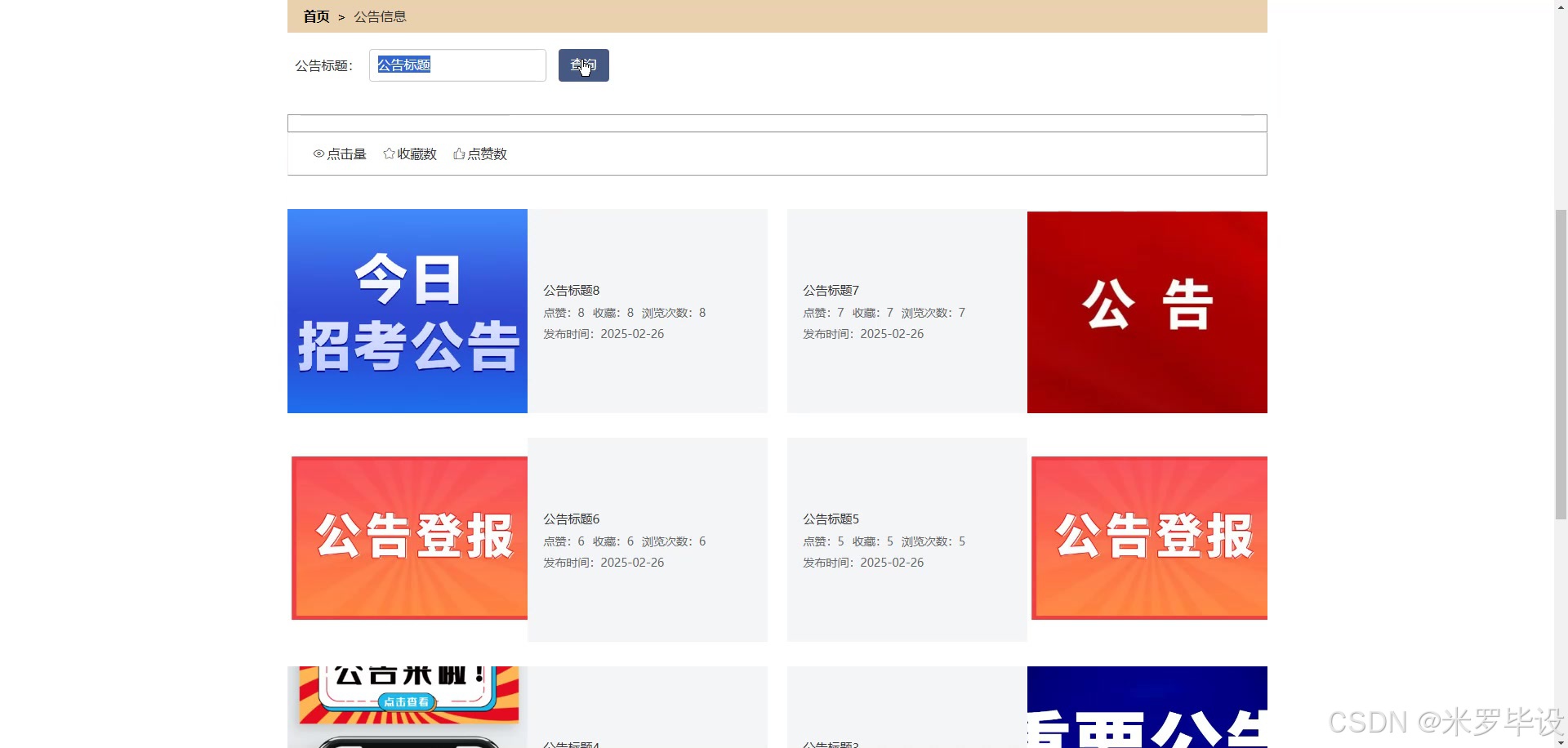Click 浏览次数: 6 text
1568x748 pixels.
coord(674,541)
